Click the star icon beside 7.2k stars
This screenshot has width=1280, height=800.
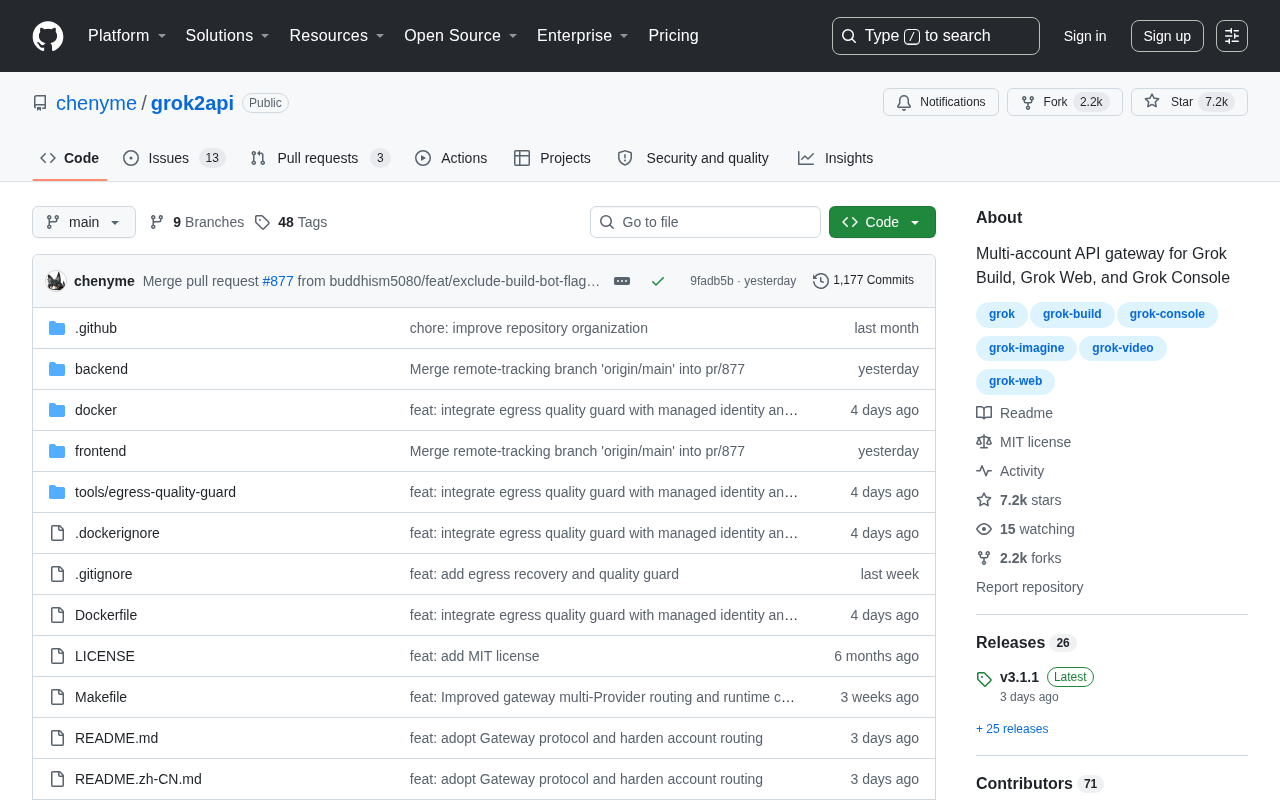coord(984,500)
